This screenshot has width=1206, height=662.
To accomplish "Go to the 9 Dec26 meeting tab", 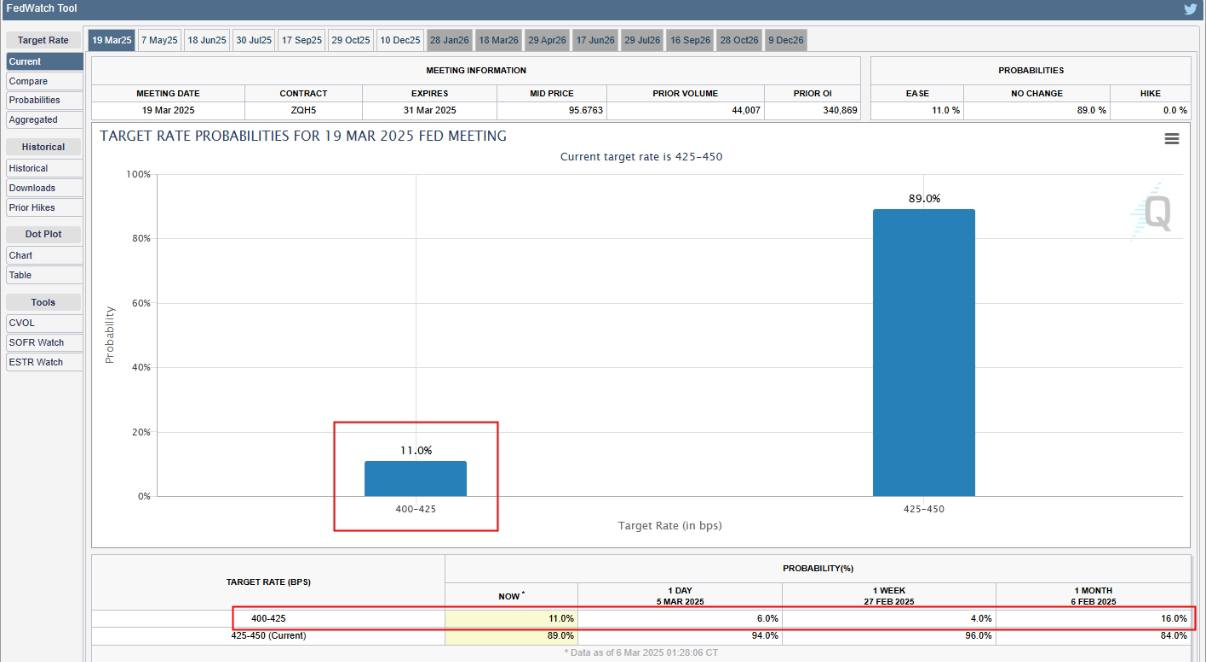I will point(787,39).
